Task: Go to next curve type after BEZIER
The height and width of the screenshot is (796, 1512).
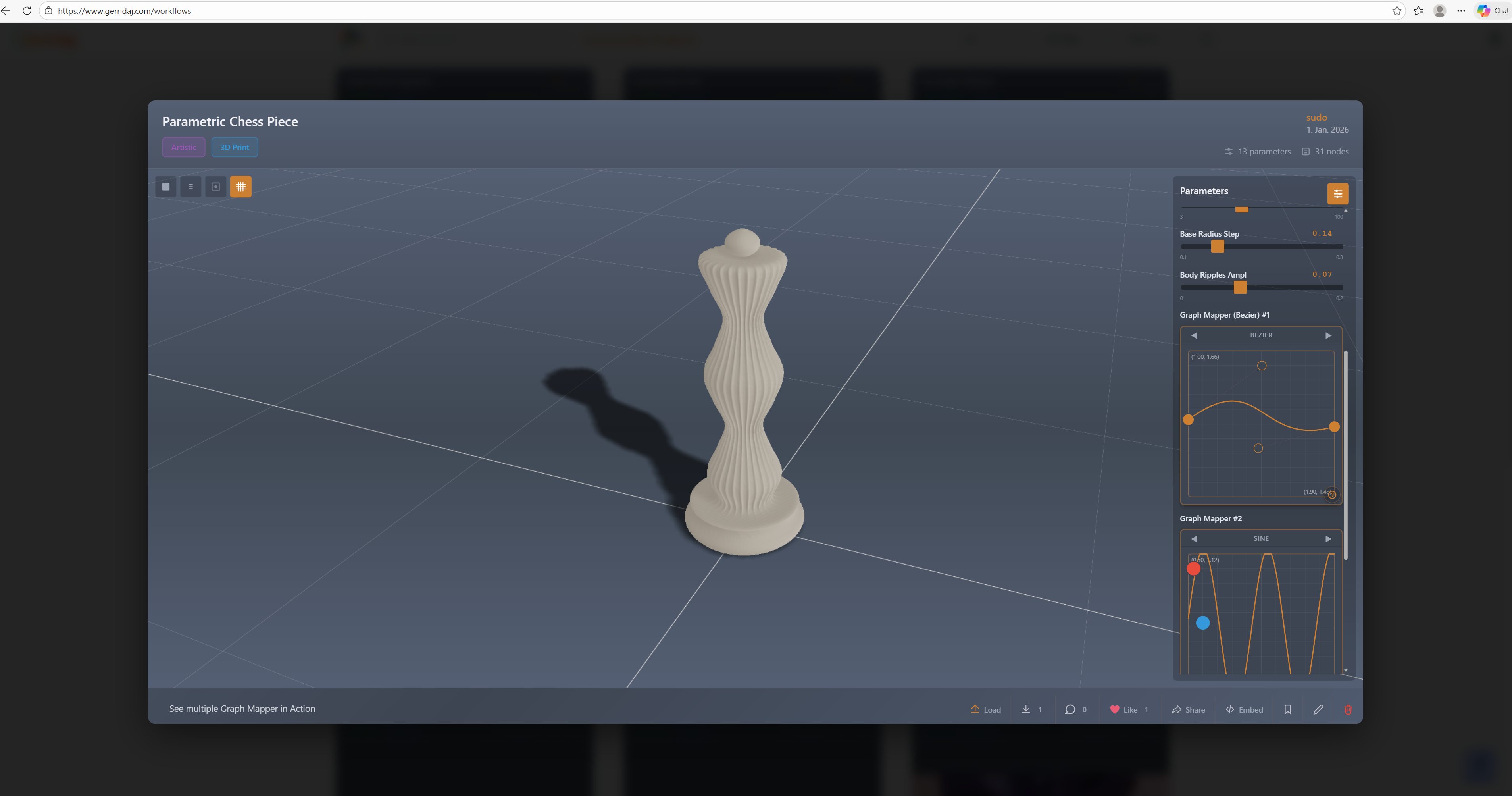Action: (x=1328, y=335)
